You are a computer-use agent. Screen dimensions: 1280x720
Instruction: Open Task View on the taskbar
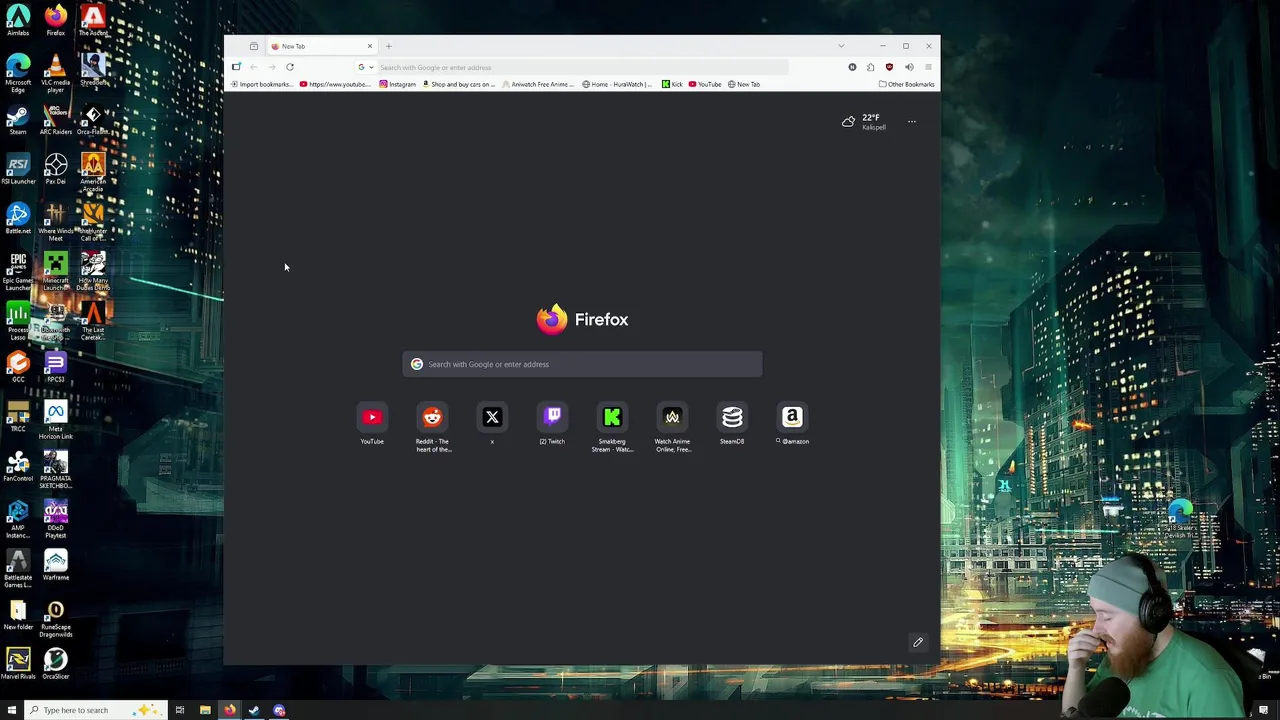(x=180, y=710)
